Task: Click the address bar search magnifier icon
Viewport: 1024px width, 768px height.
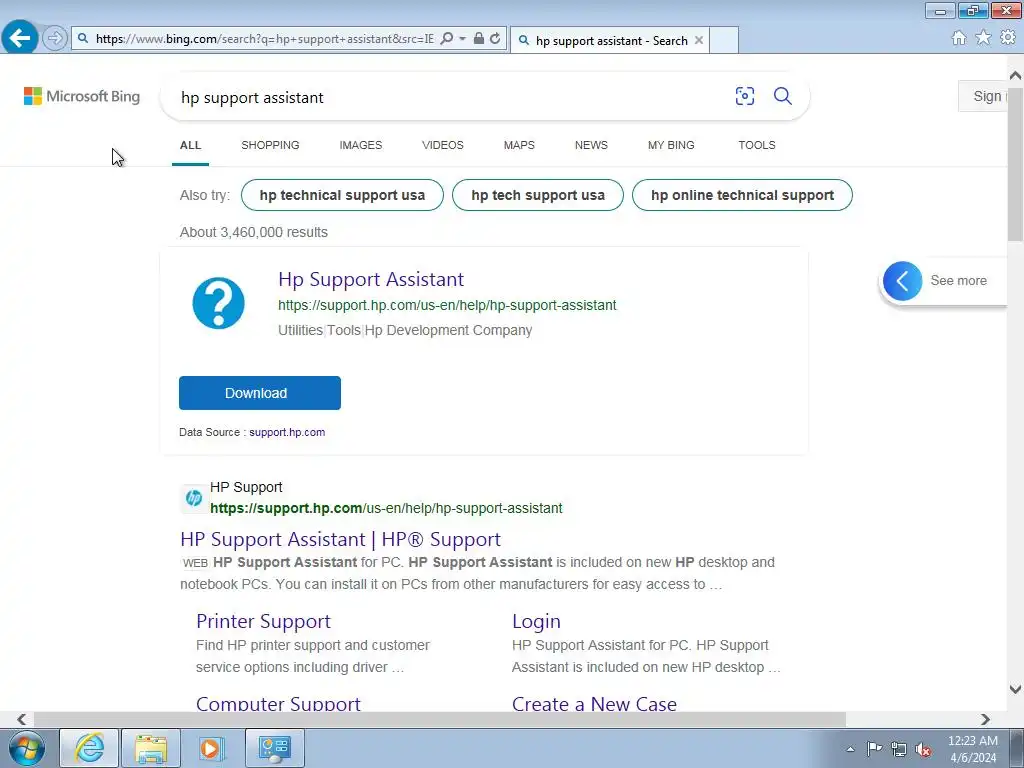Action: (x=447, y=39)
